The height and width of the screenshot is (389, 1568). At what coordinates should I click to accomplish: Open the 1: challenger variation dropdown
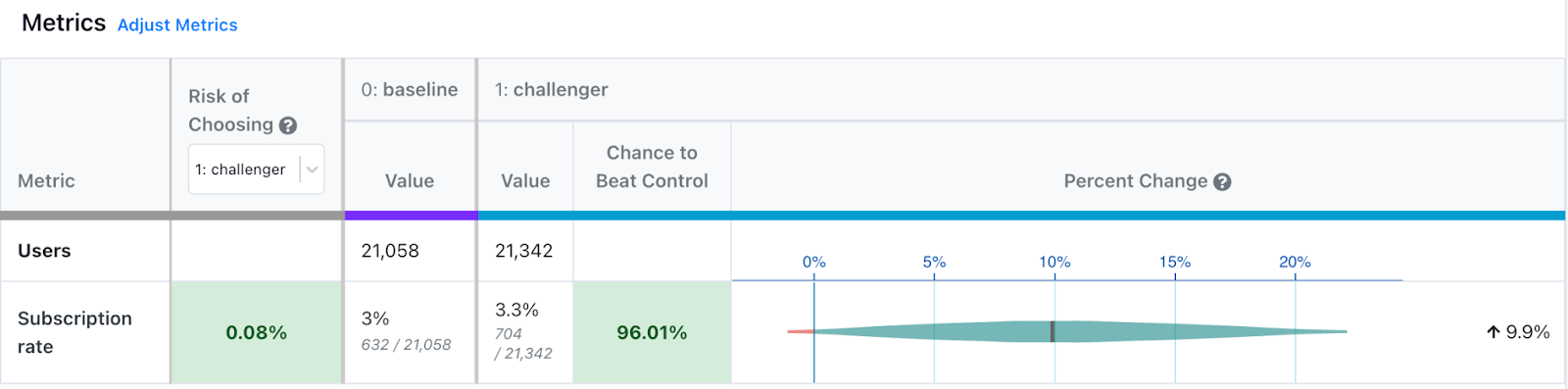coord(256,170)
